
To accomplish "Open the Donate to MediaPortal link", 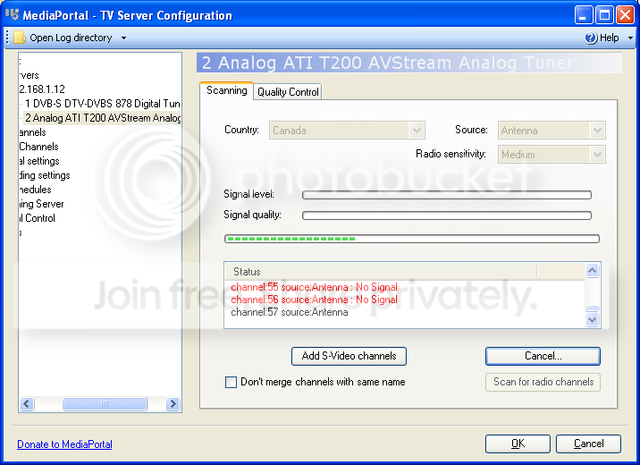I will 64,444.
